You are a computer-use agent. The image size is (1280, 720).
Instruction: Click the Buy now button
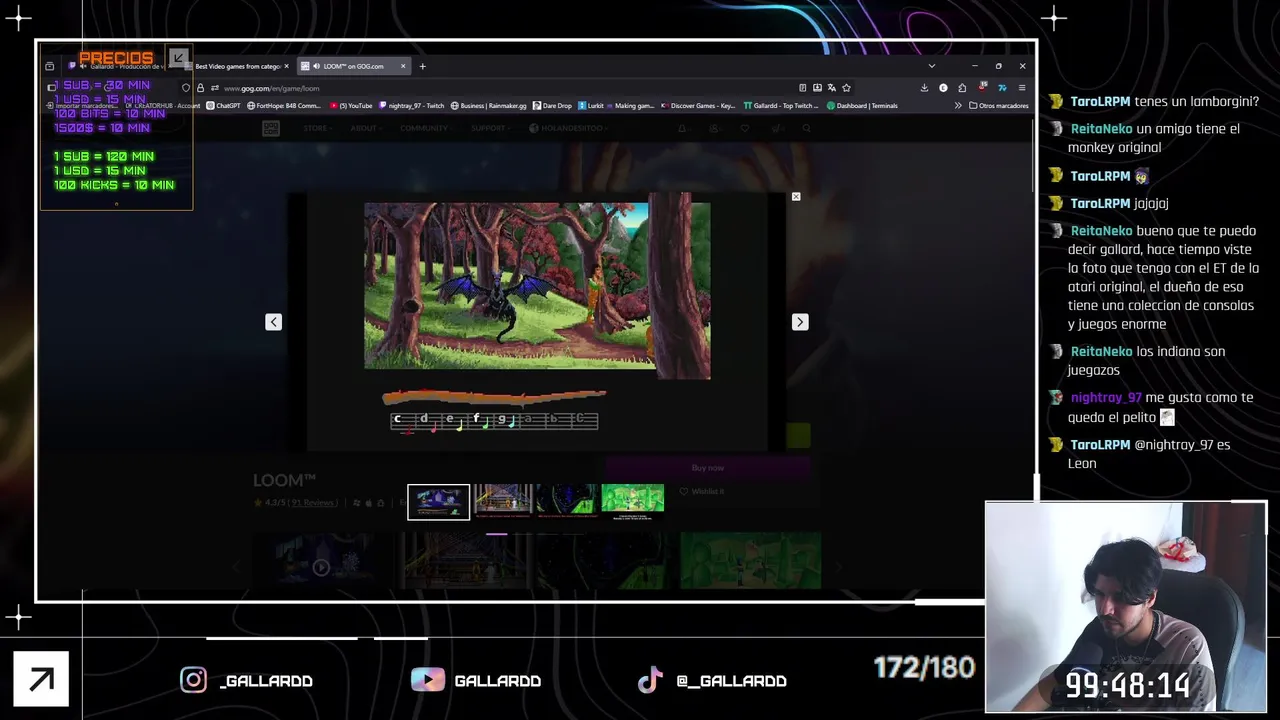(x=708, y=468)
